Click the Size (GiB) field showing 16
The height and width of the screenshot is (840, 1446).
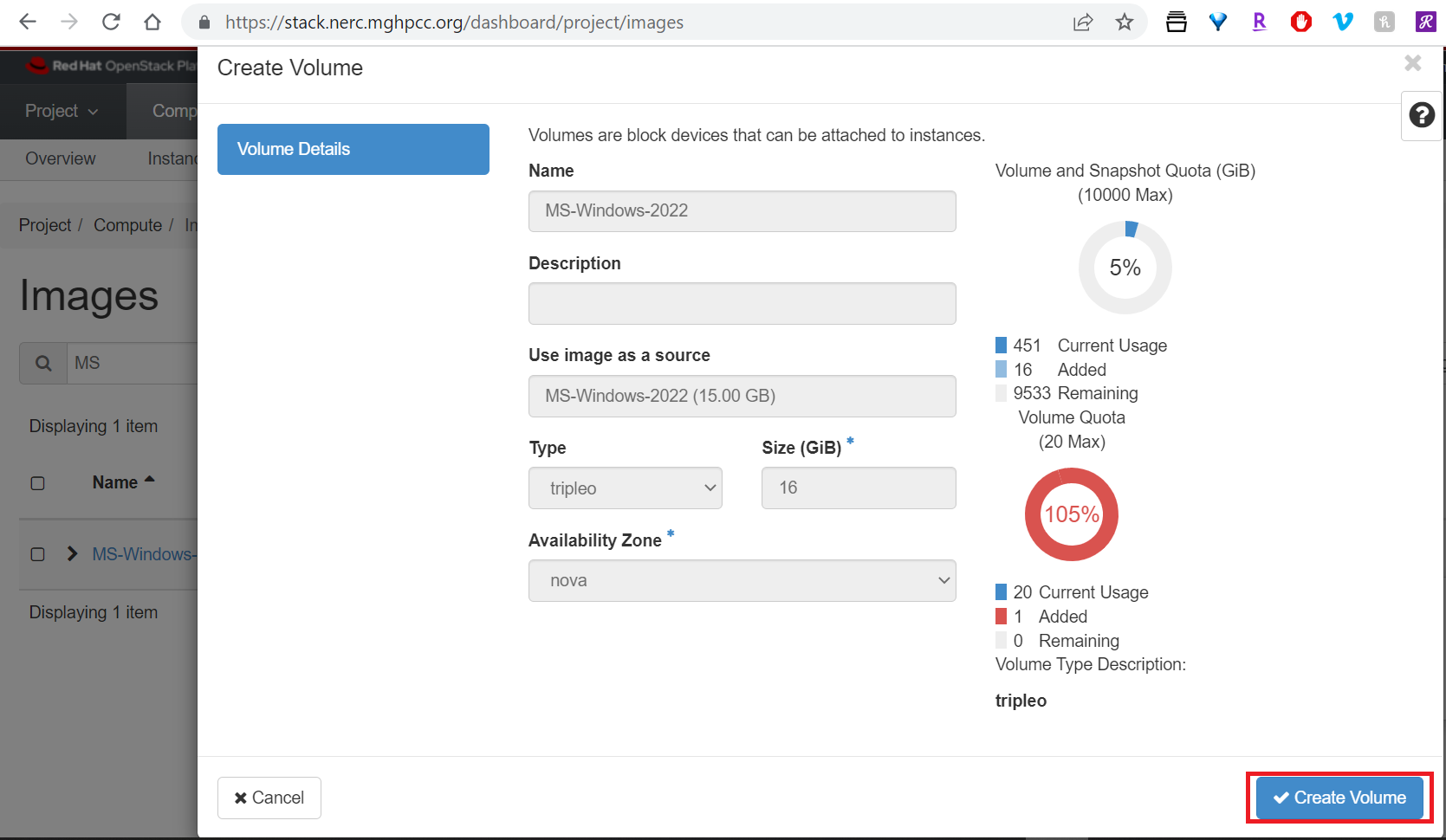tap(859, 488)
